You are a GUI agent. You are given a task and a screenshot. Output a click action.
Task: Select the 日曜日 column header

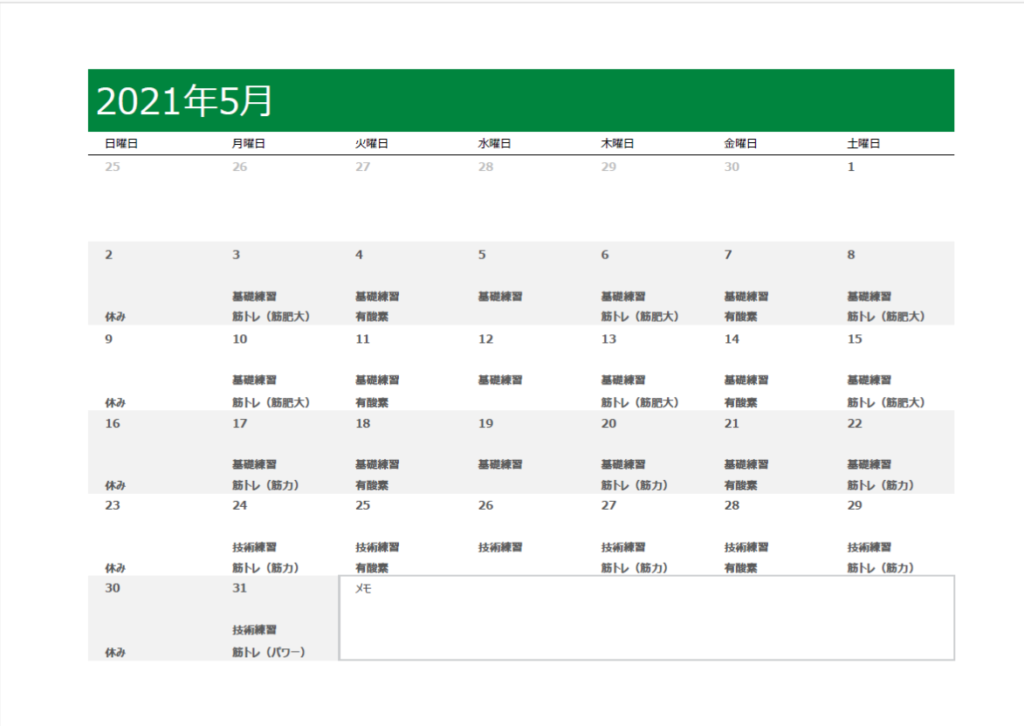click(121, 144)
